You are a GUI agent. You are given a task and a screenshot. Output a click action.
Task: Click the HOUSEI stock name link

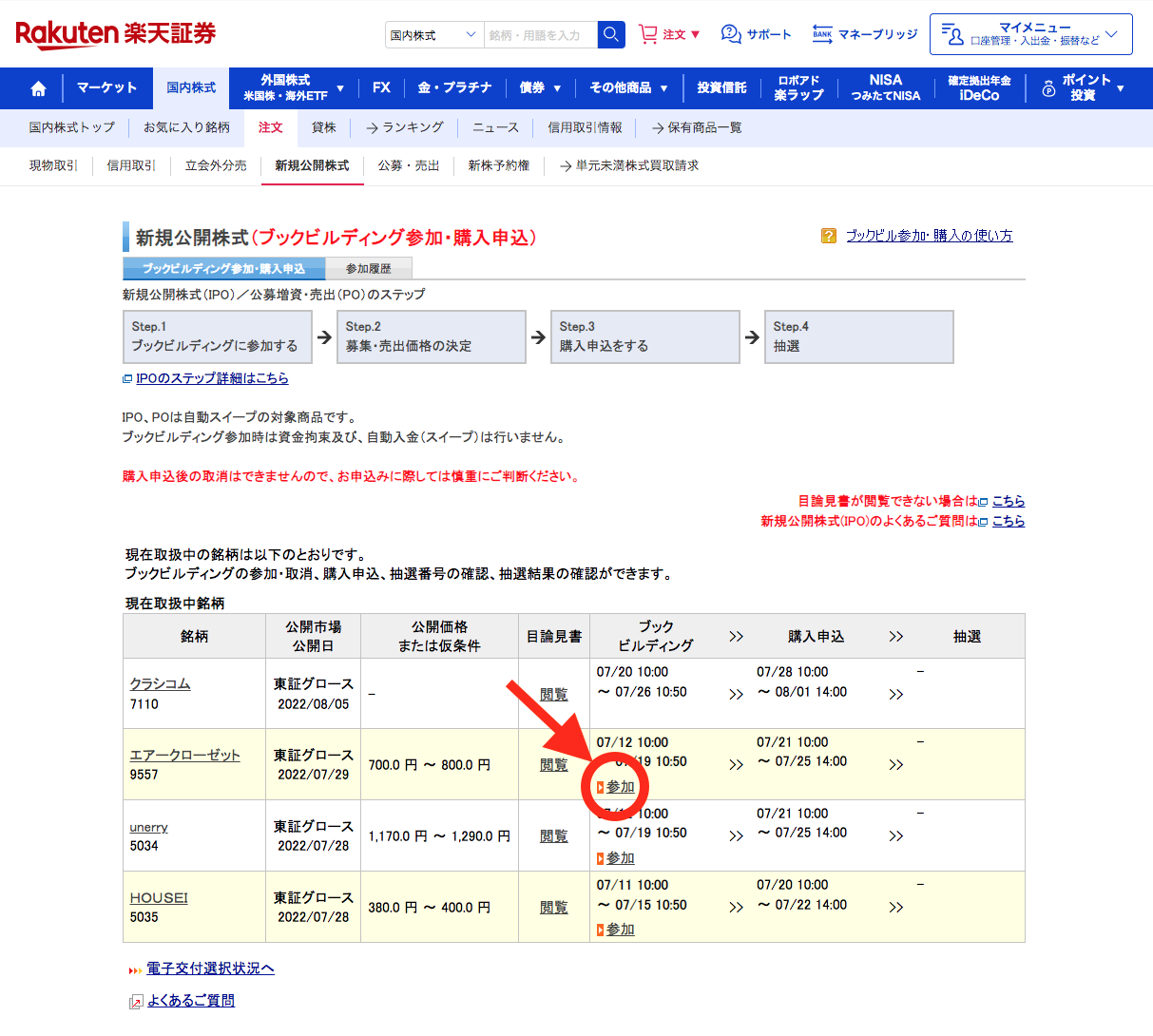[x=159, y=897]
